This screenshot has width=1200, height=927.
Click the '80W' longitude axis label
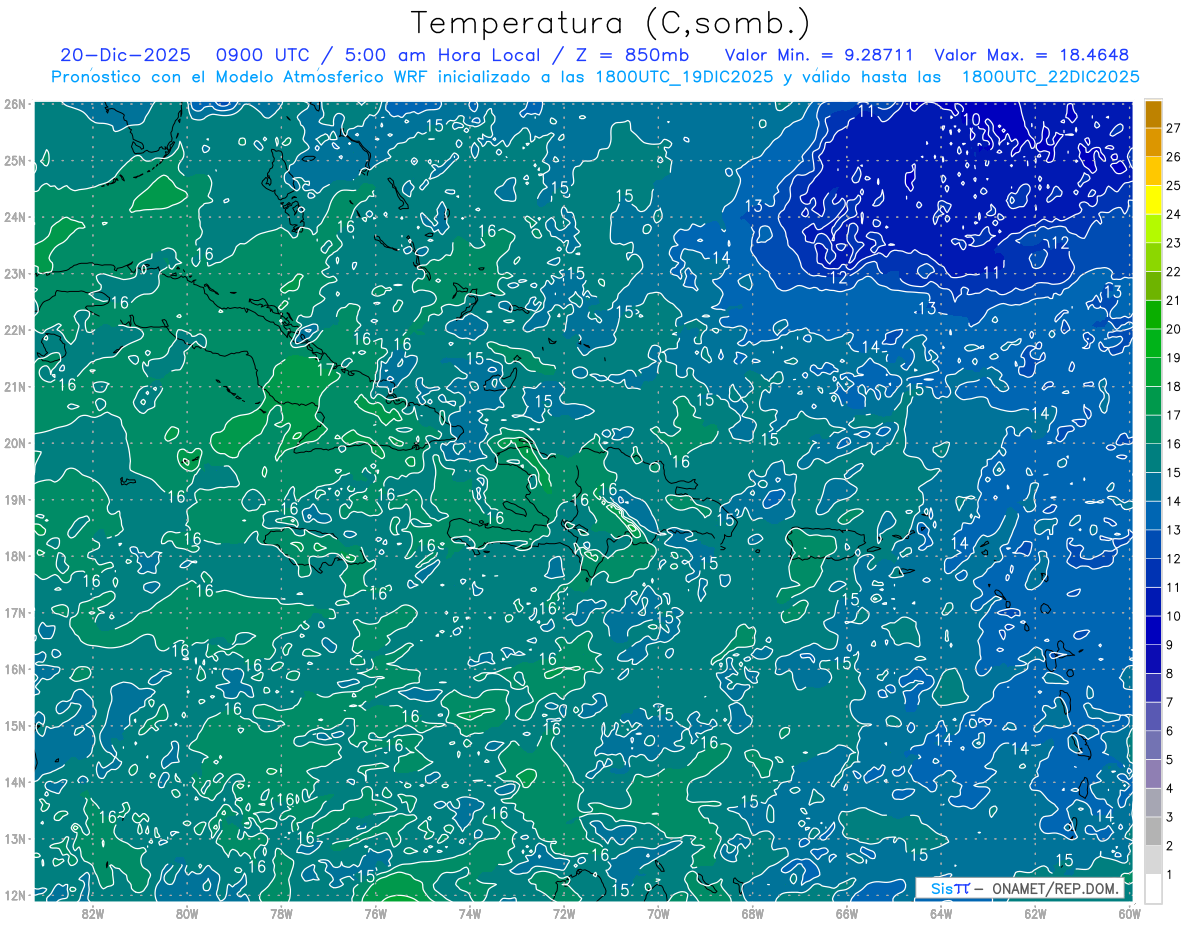[187, 913]
